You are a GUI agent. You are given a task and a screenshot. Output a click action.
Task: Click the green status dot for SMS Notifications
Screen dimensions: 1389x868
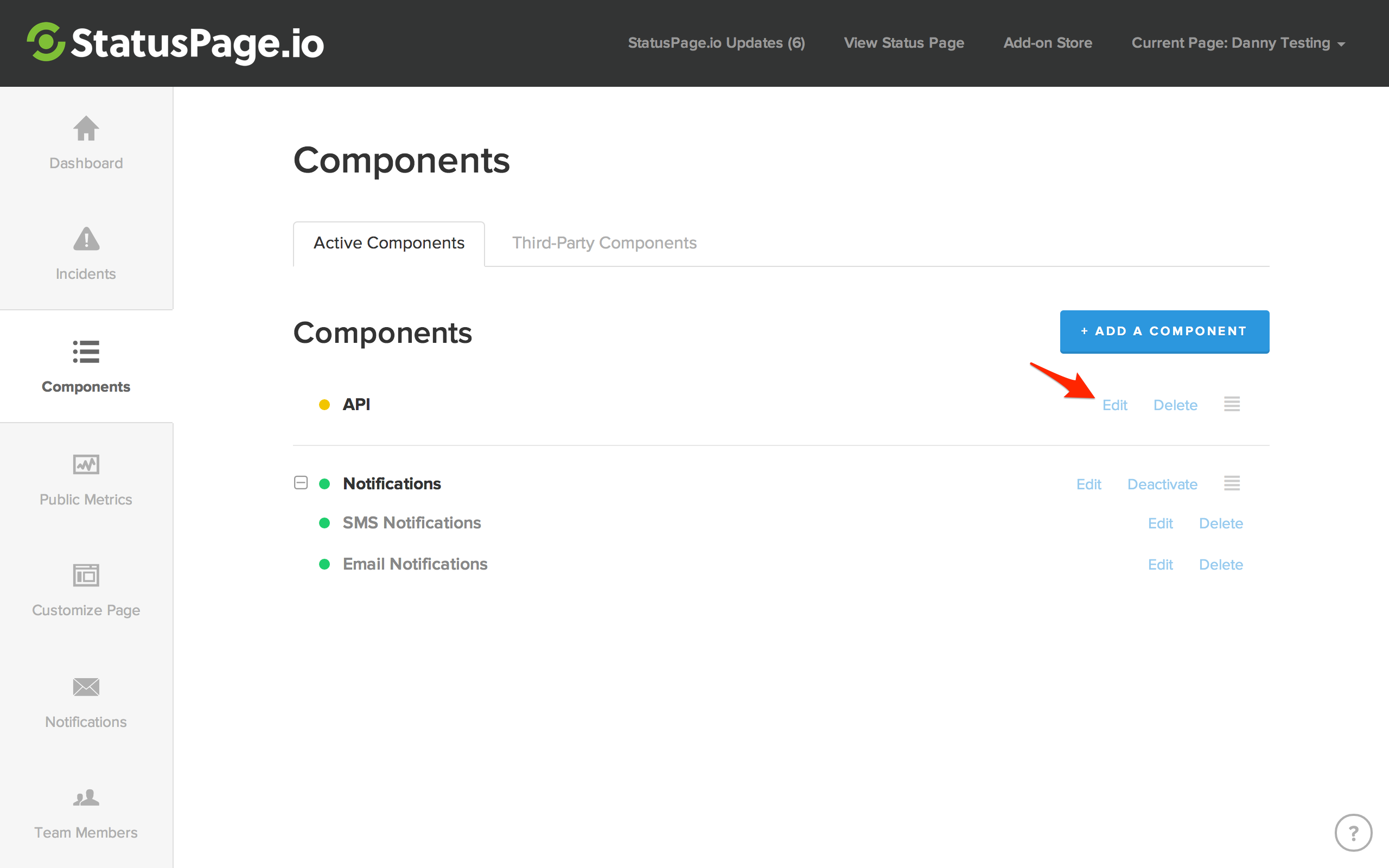click(324, 523)
